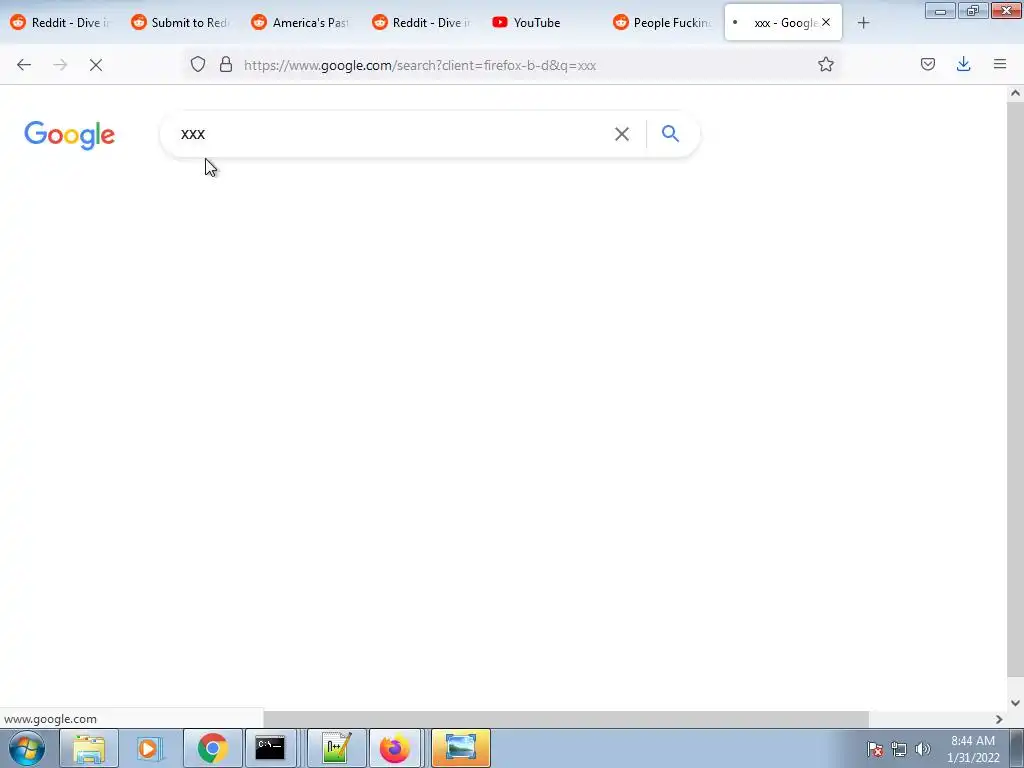View site security lock information
1024x768 pixels.
[226, 64]
